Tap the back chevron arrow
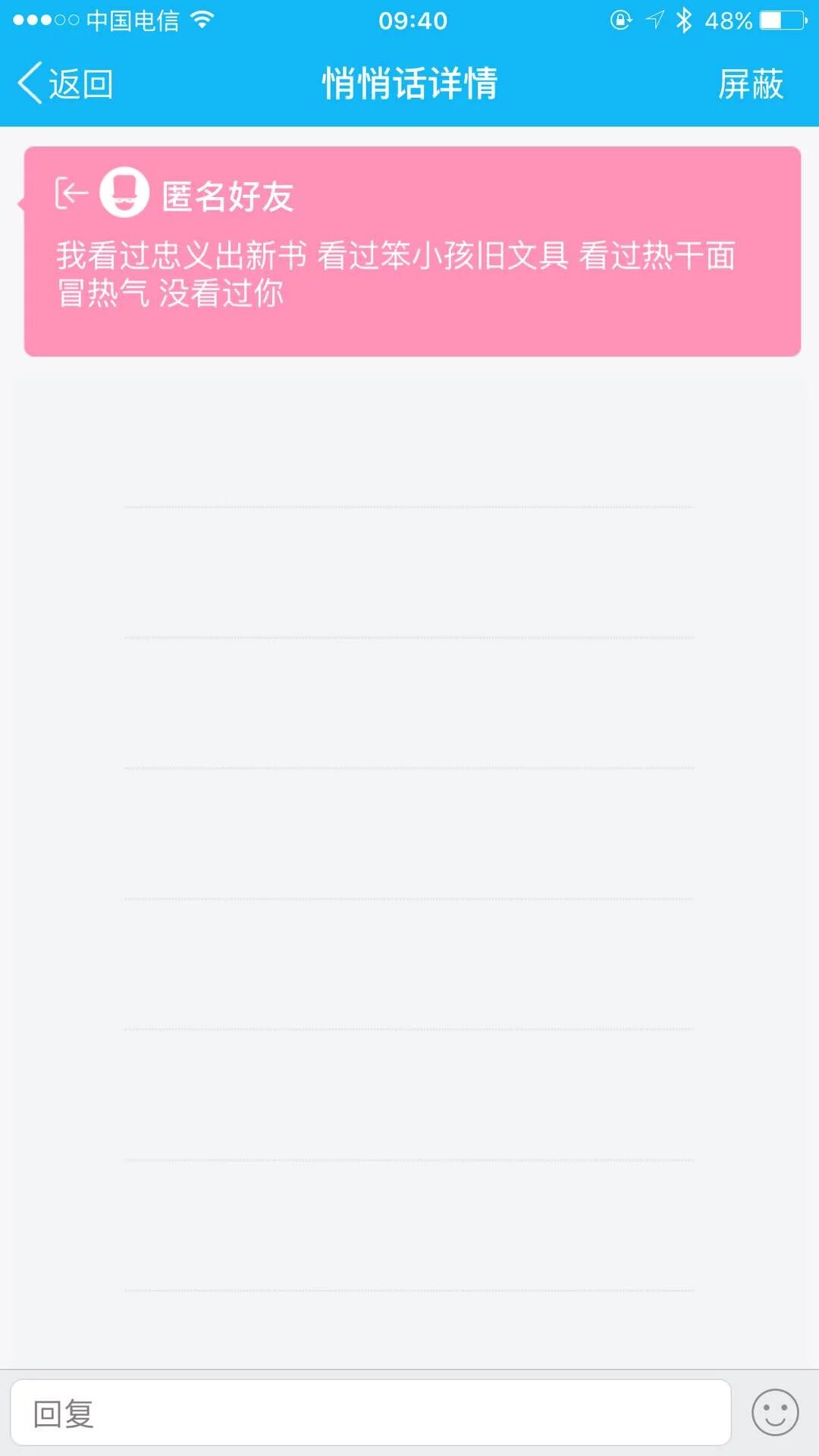The image size is (819, 1456). pos(30,83)
